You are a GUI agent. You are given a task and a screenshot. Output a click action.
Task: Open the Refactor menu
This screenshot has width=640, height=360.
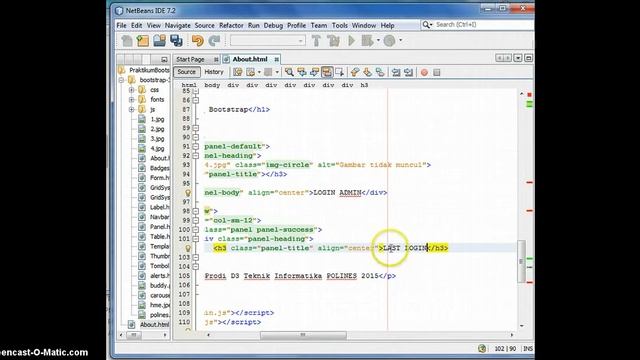(231, 25)
